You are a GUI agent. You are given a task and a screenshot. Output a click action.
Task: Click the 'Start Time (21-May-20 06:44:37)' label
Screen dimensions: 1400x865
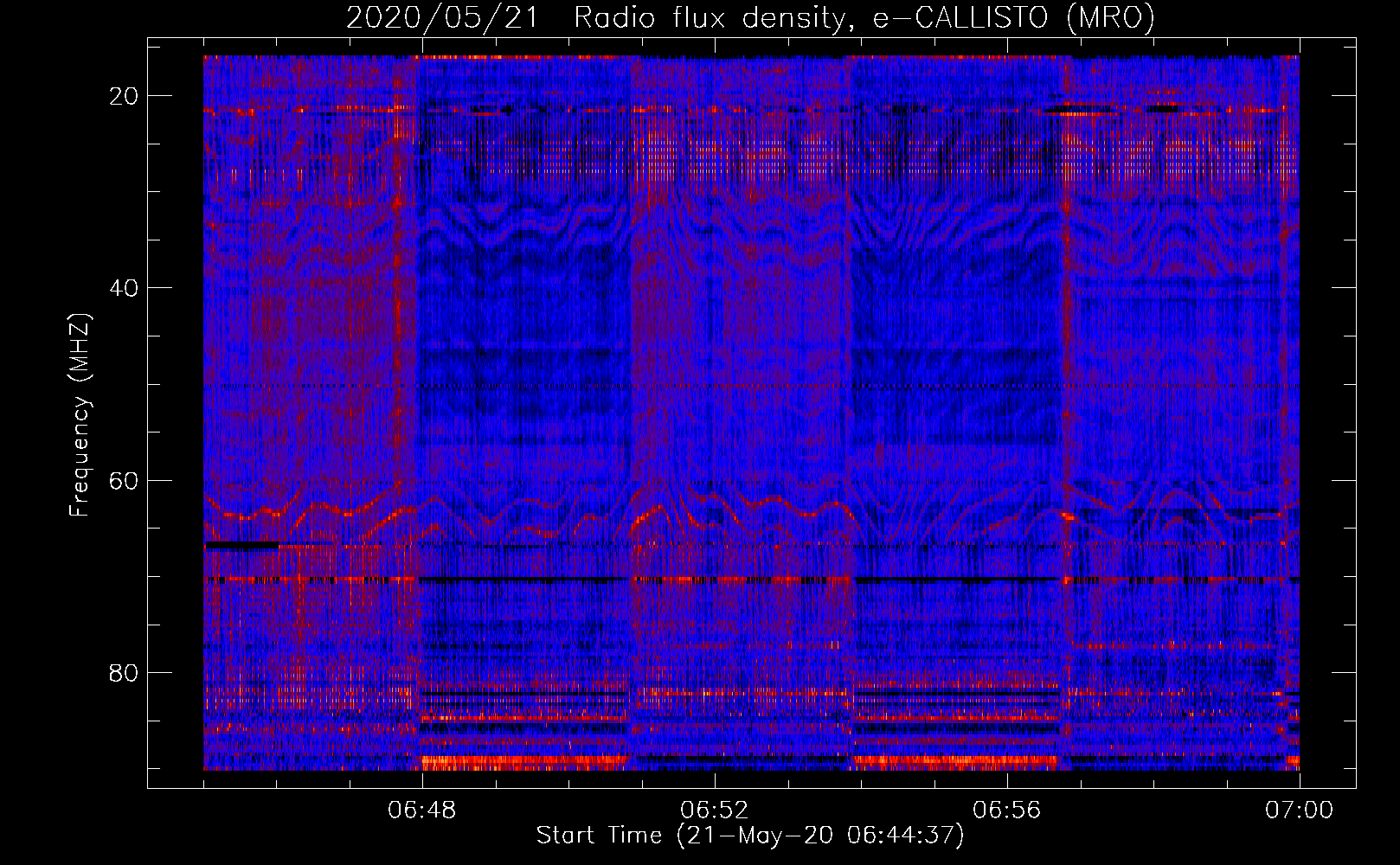click(750, 836)
